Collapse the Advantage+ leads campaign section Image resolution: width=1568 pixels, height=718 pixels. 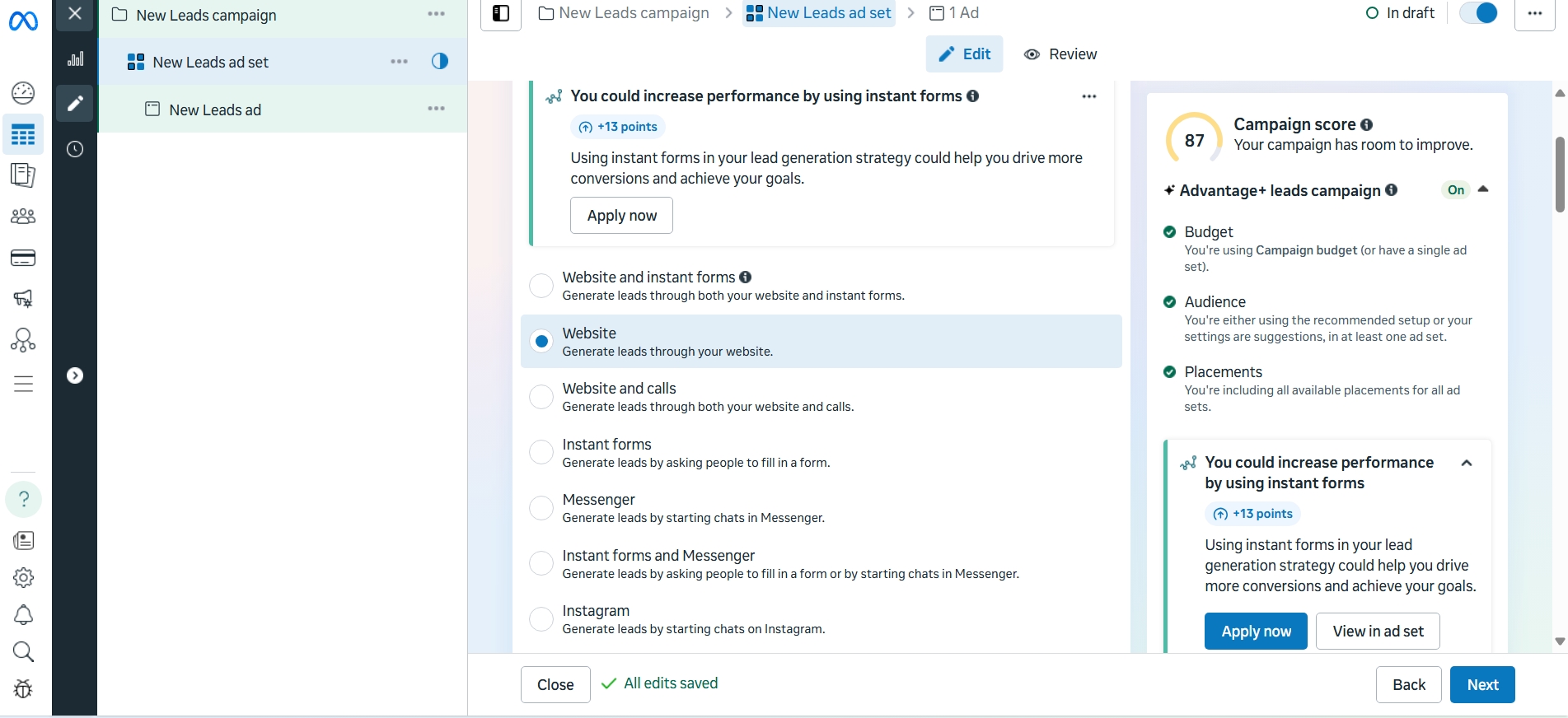tap(1483, 189)
